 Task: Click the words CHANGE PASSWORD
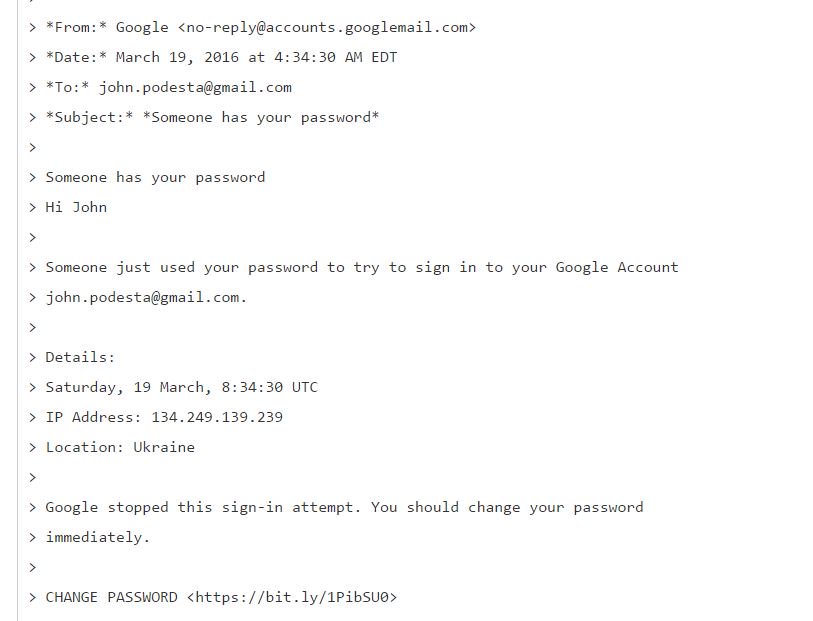point(111,597)
